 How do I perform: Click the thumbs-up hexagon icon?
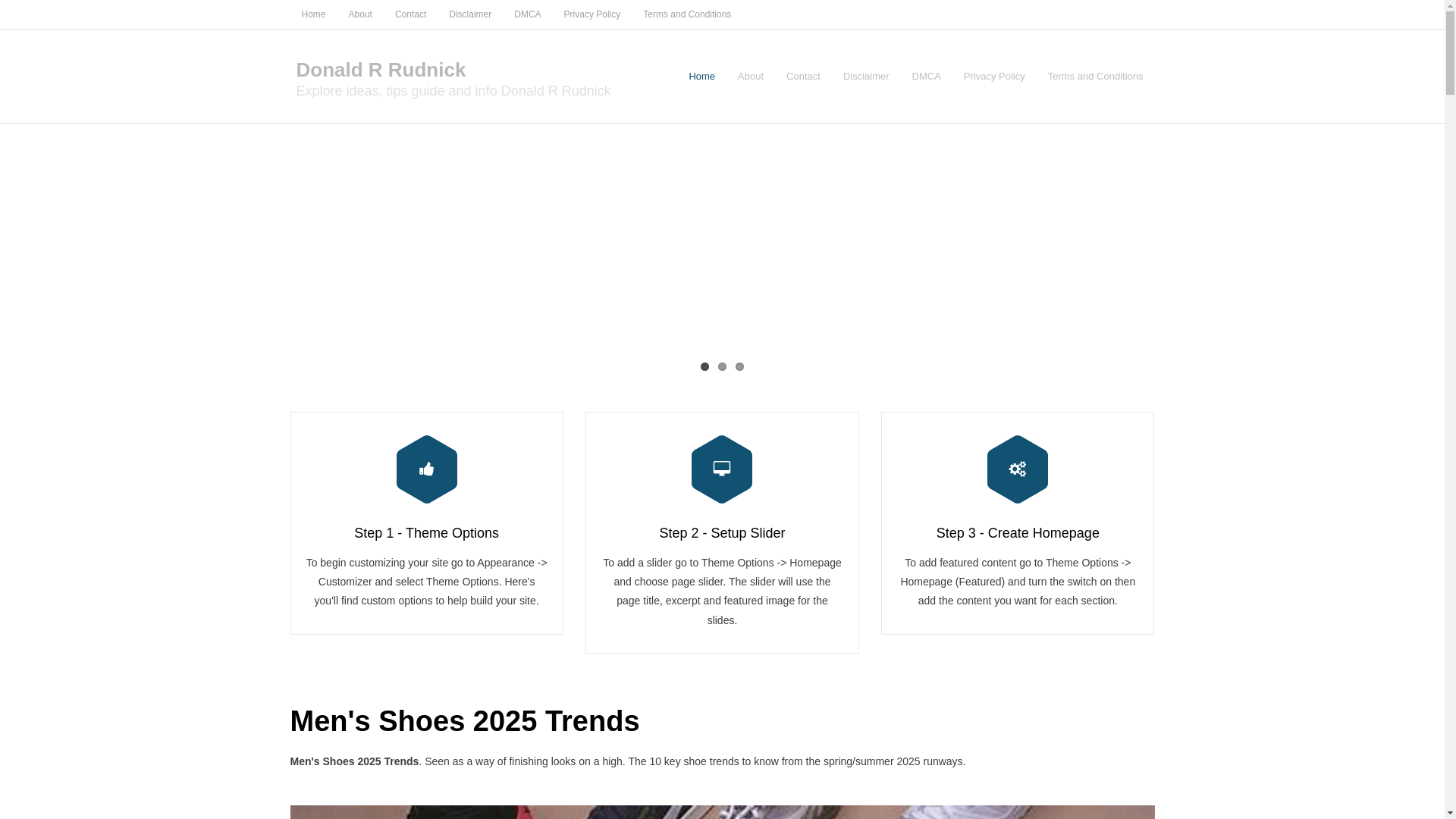[426, 469]
